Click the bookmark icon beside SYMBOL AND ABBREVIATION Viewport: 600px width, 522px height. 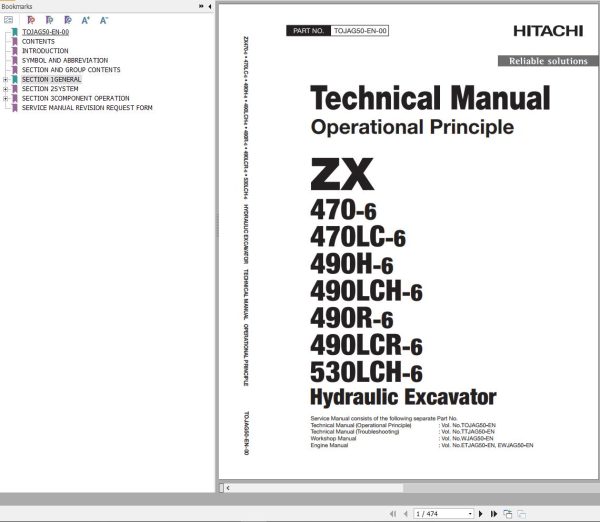[x=15, y=60]
